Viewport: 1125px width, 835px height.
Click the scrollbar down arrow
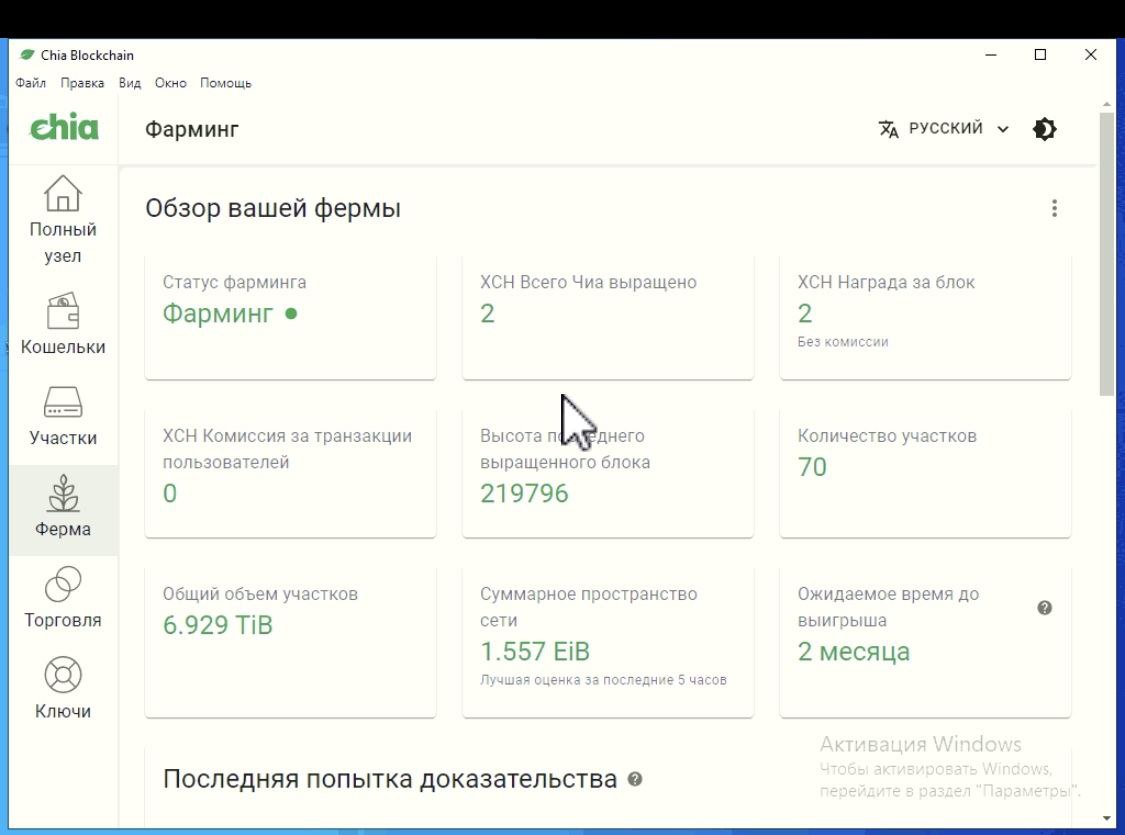point(1106,818)
